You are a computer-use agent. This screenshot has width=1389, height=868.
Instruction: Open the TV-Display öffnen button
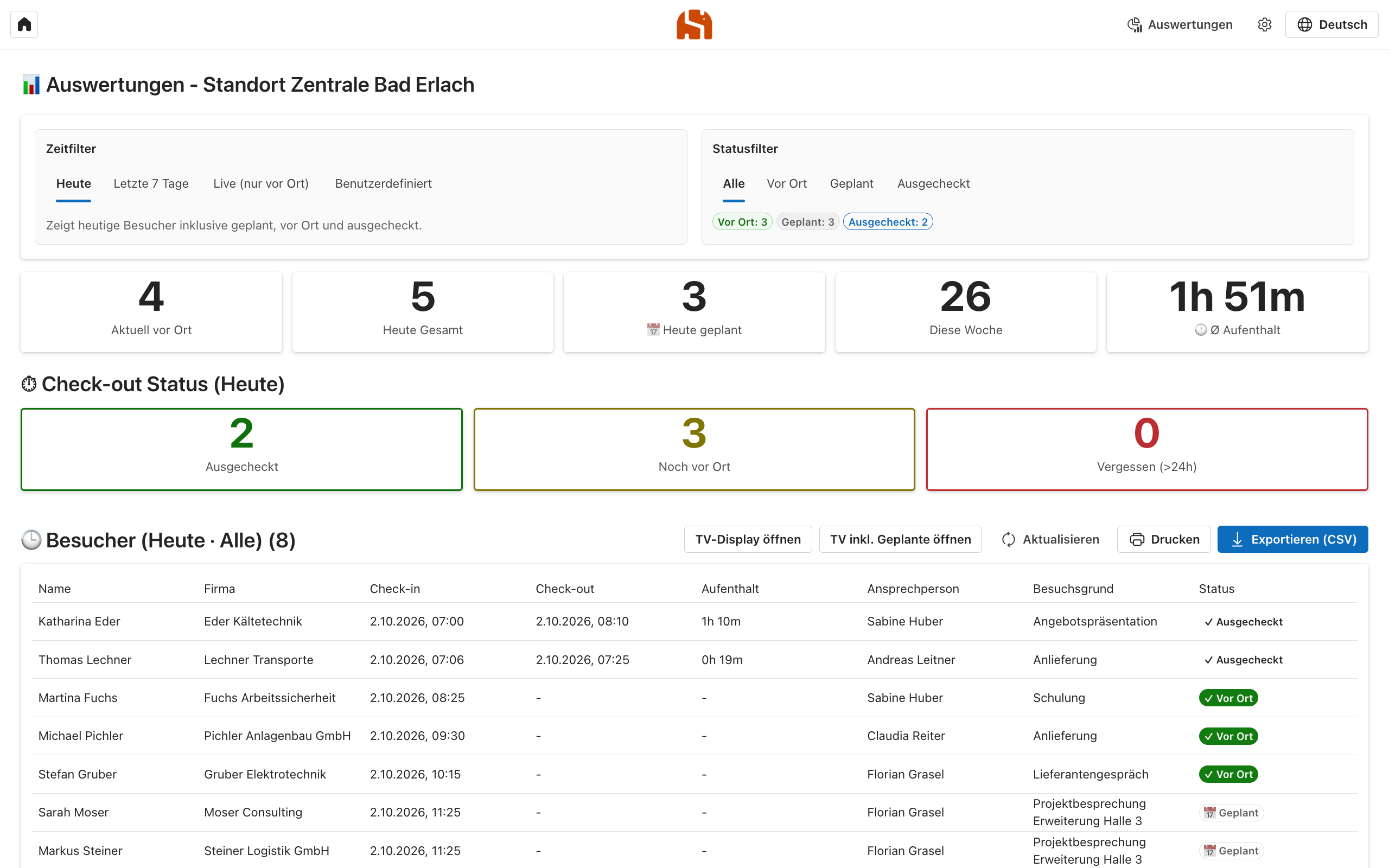pyautogui.click(x=748, y=540)
